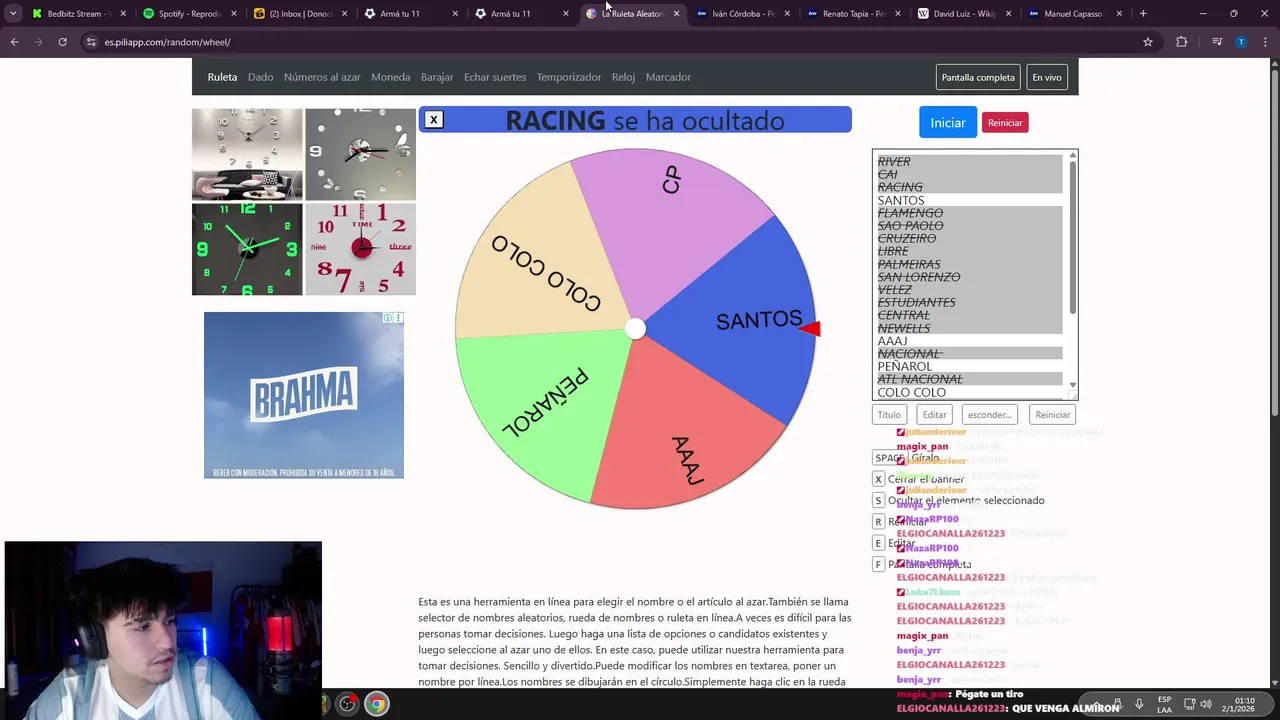Open a new browser tab
This screenshot has width=1280, height=720.
tap(1143, 14)
